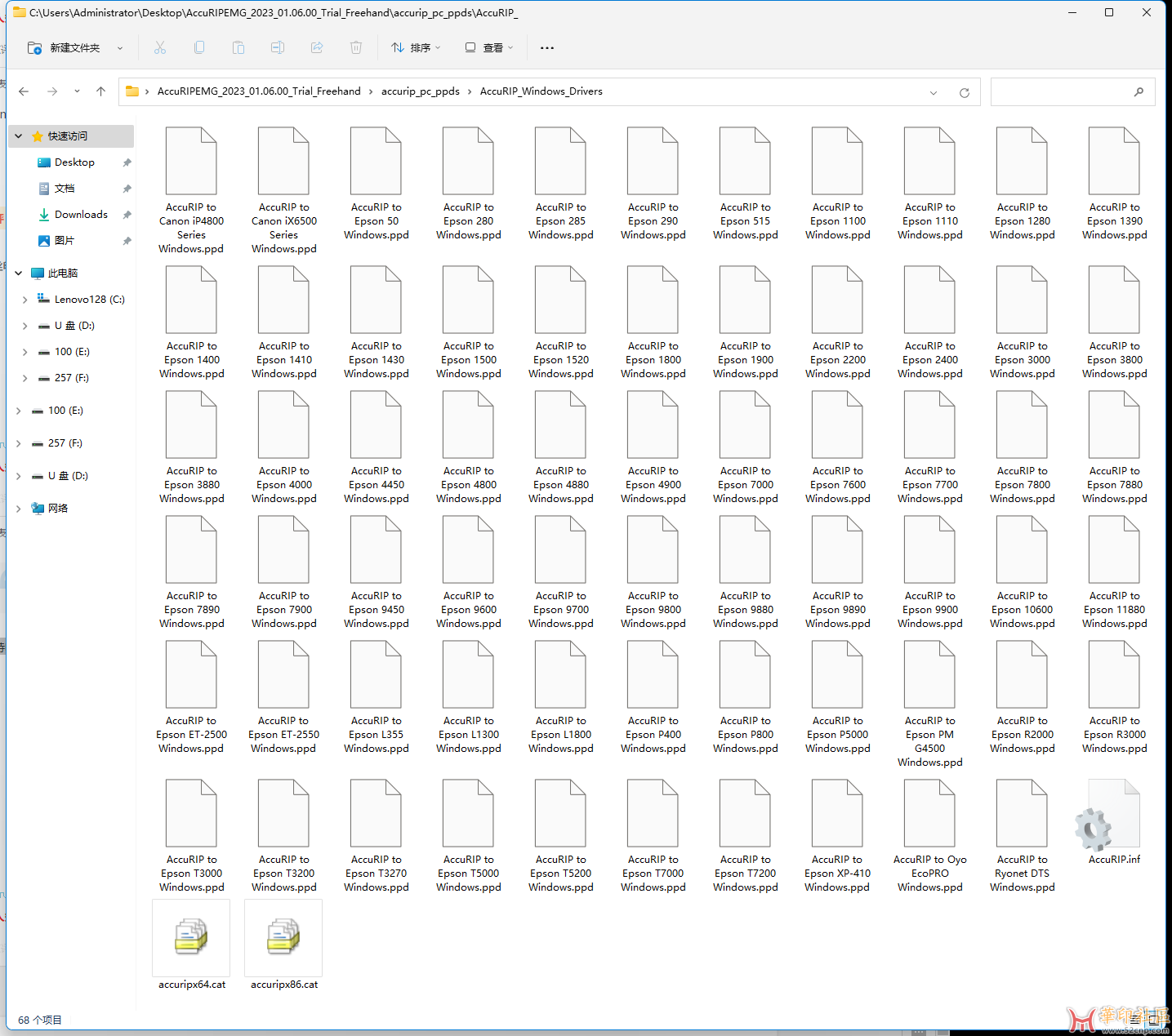Collapse the 快速访问 section
Viewport: 1172px width, 1036px height.
pos(19,136)
